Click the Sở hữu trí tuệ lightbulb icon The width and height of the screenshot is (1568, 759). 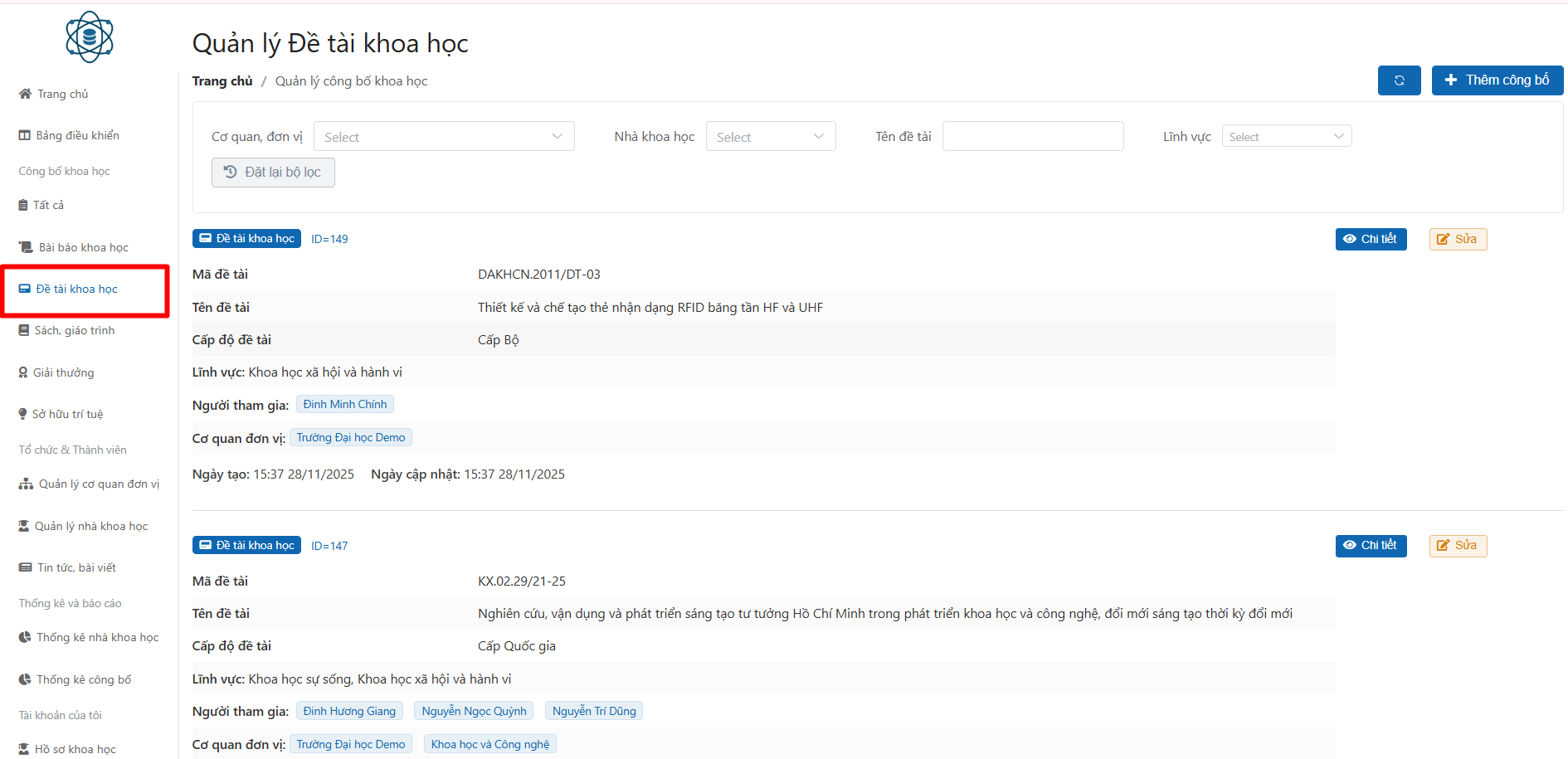click(23, 414)
